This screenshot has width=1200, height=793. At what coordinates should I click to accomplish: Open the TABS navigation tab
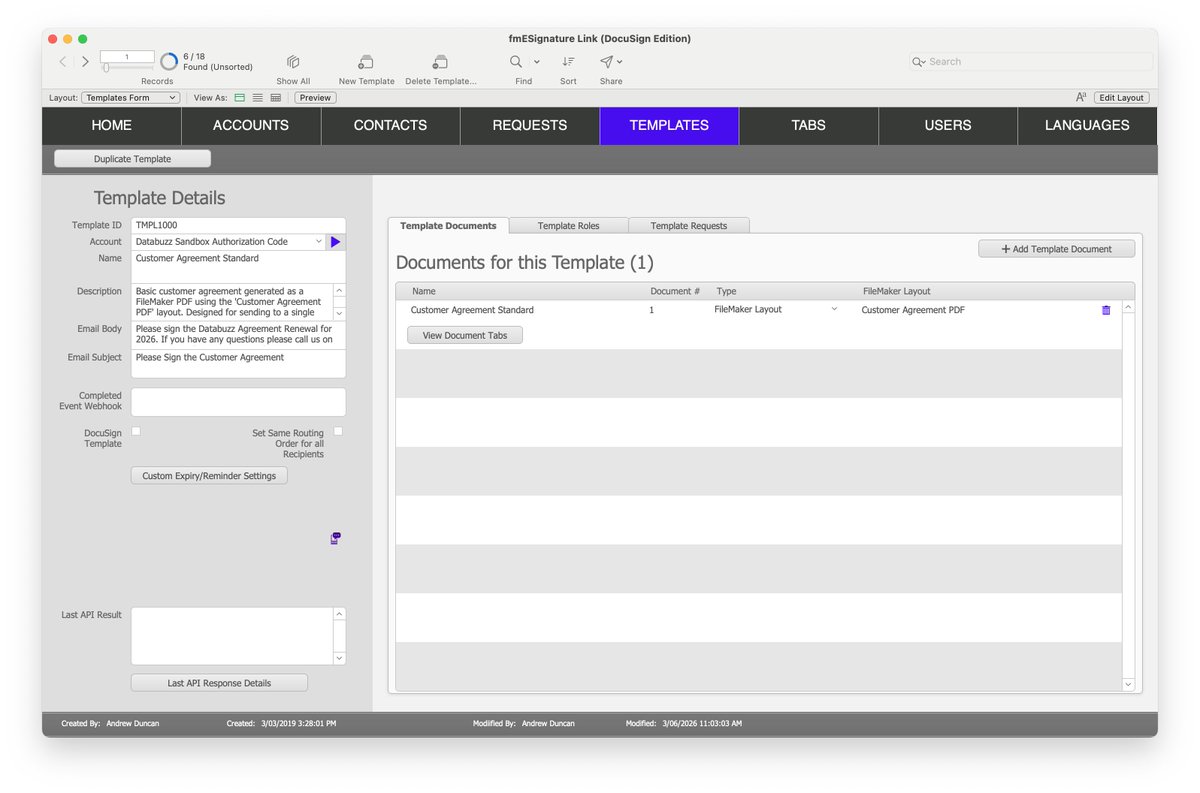click(808, 125)
